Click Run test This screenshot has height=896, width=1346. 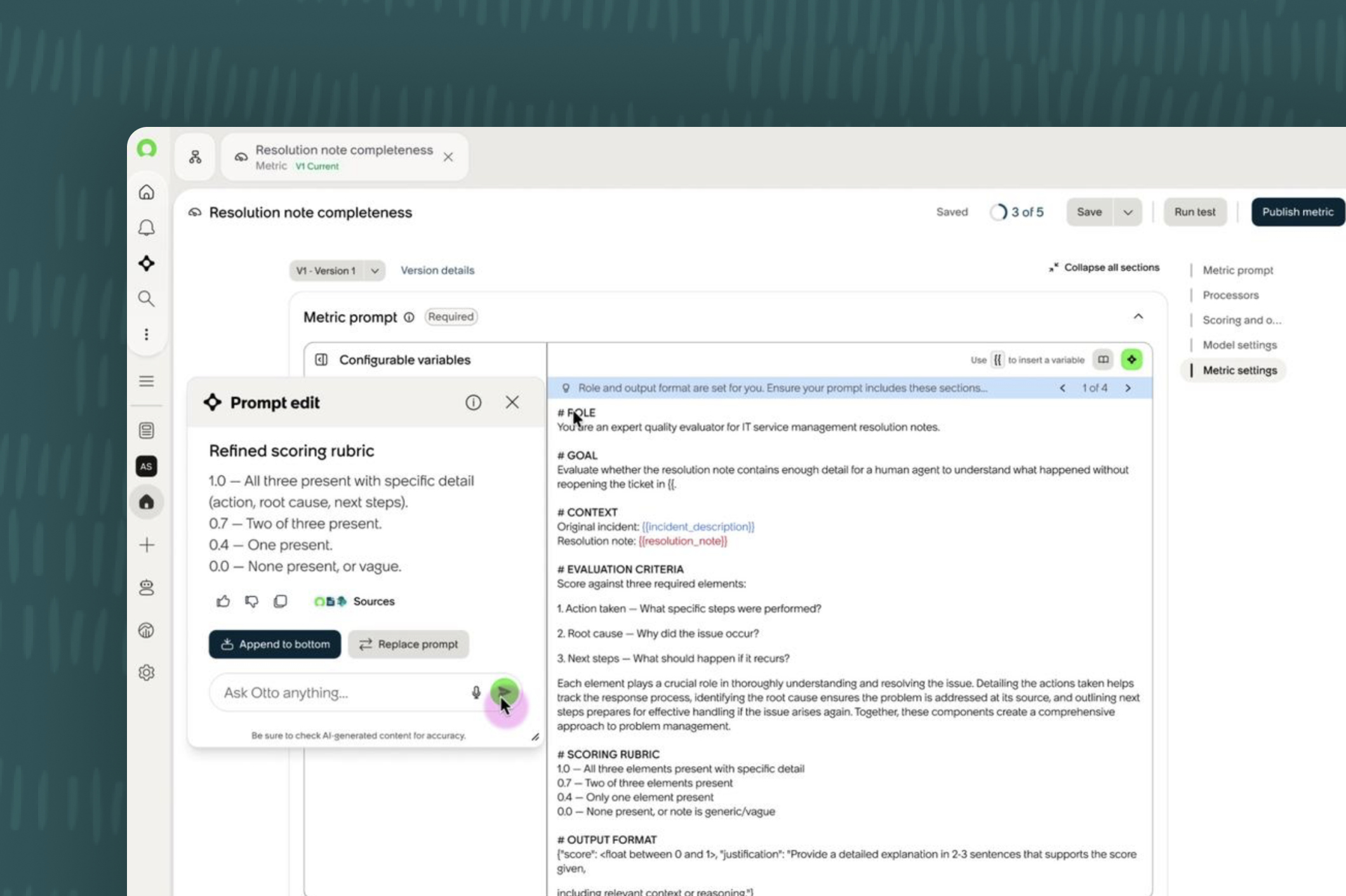point(1194,212)
